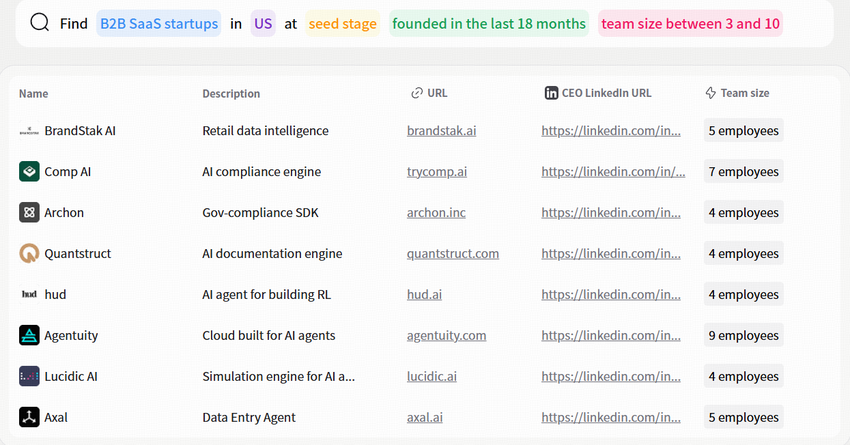Select the B2B SaaS startups filter chip
This screenshot has height=445, width=850.
(x=158, y=24)
